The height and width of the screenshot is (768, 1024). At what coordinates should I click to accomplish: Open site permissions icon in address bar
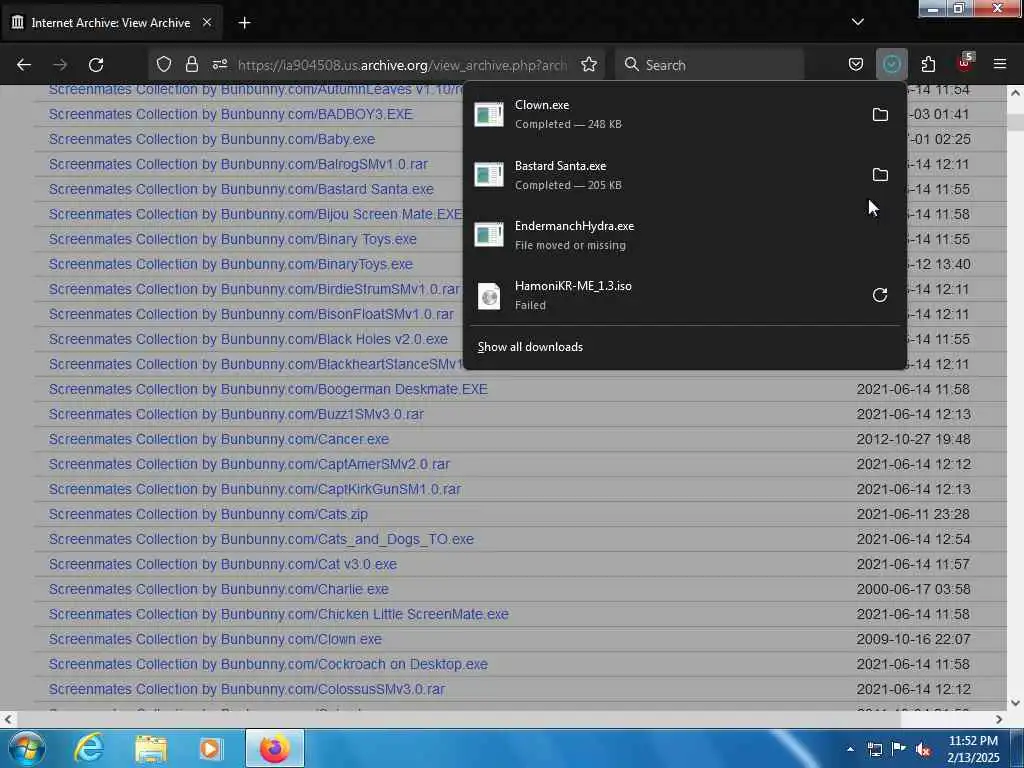coord(220,64)
